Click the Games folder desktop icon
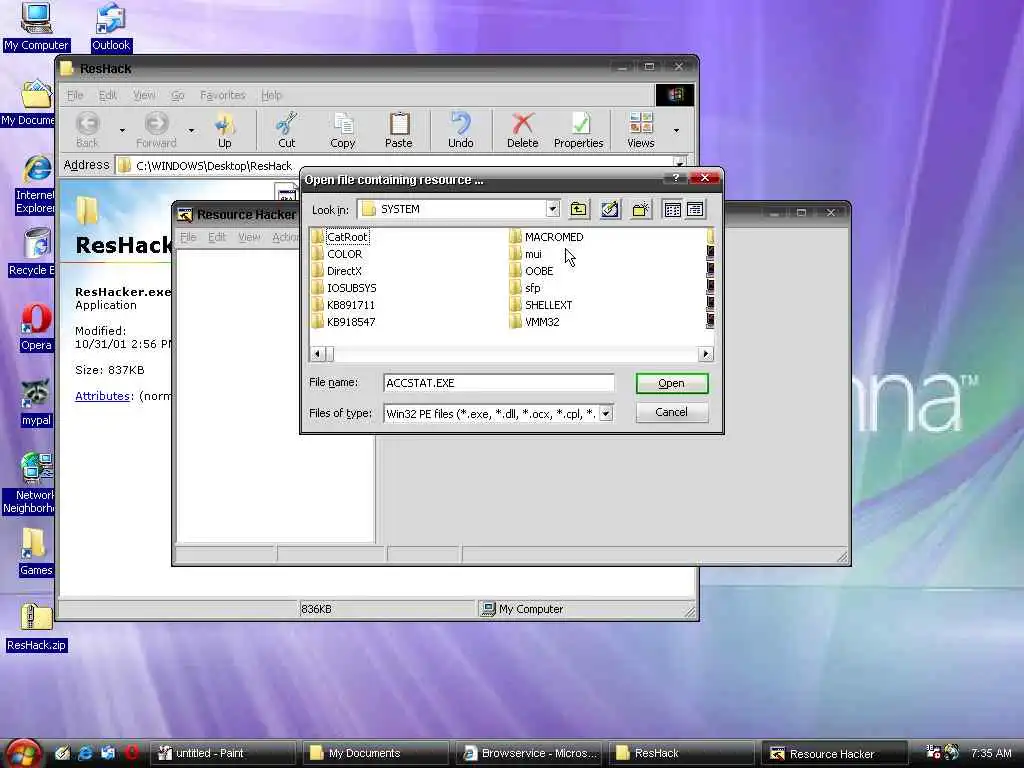Viewport: 1024px width, 768px height. point(35,552)
